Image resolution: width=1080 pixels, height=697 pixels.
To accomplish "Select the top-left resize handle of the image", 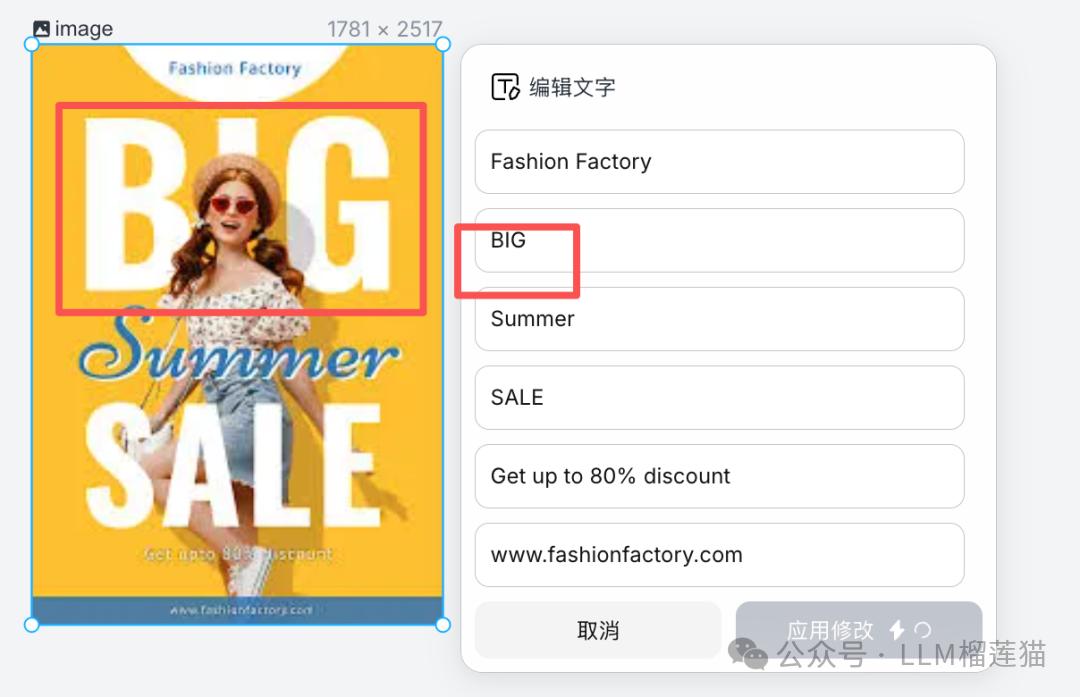I will pyautogui.click(x=31, y=44).
